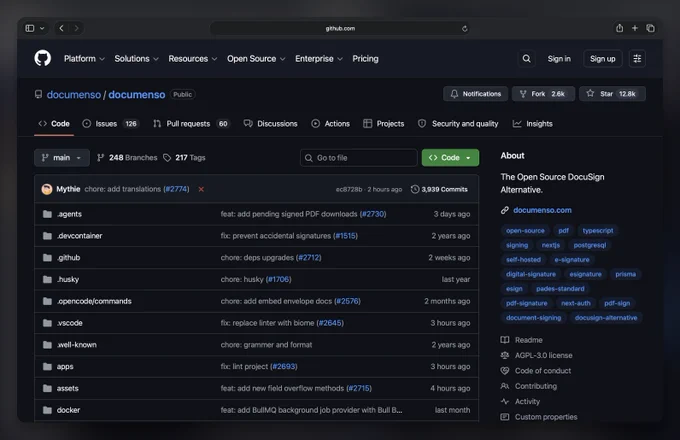Click the folder icon beside apps
Image resolution: width=680 pixels, height=440 pixels.
(x=47, y=367)
